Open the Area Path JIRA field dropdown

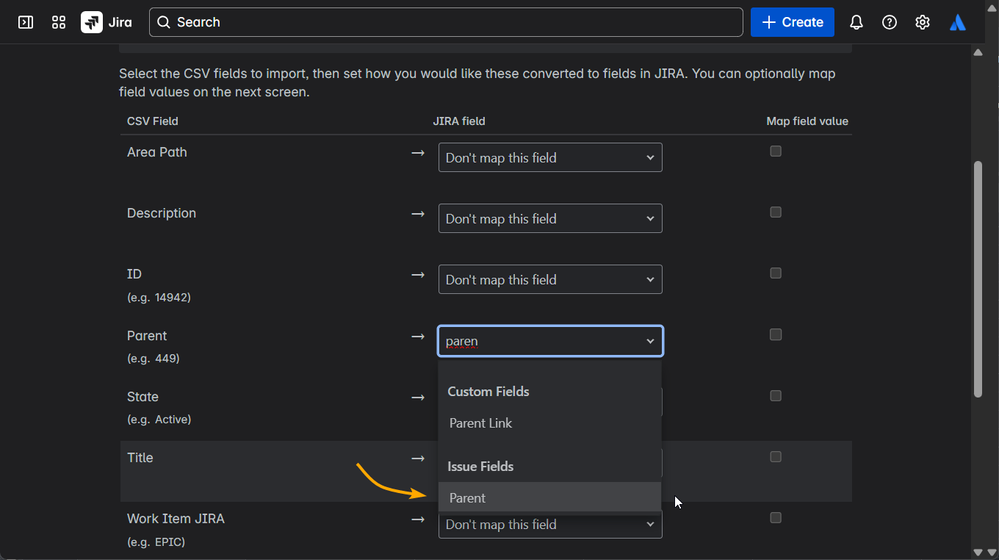pos(550,157)
